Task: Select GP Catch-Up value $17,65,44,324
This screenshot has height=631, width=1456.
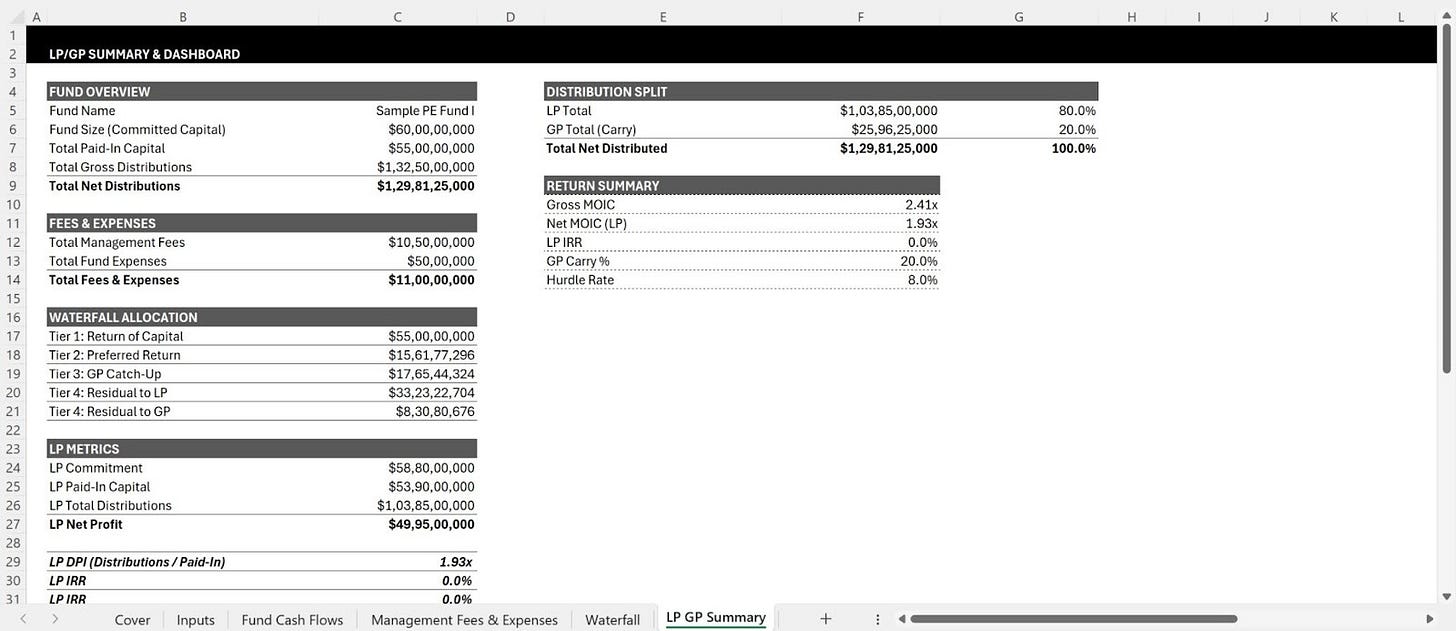Action: tap(431, 374)
